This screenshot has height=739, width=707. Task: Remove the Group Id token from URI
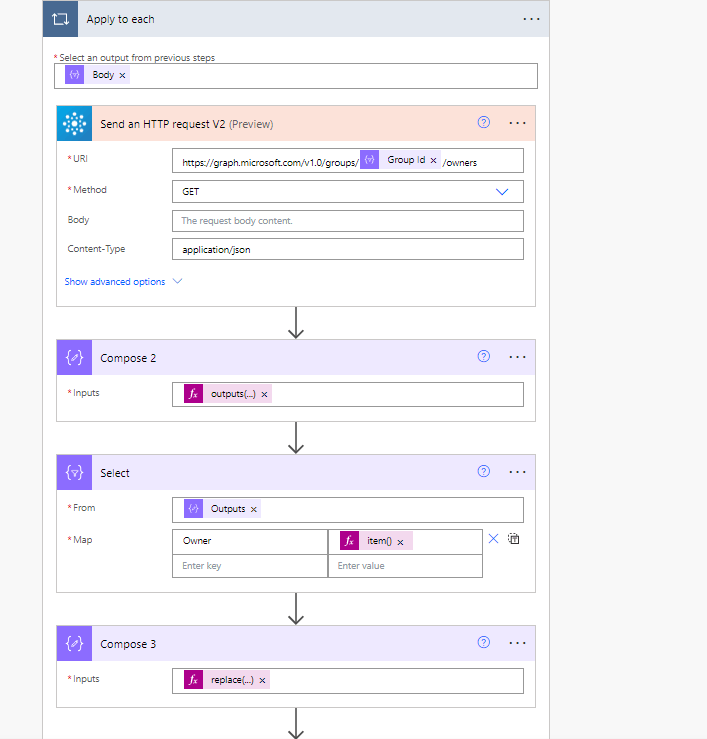coord(433,161)
